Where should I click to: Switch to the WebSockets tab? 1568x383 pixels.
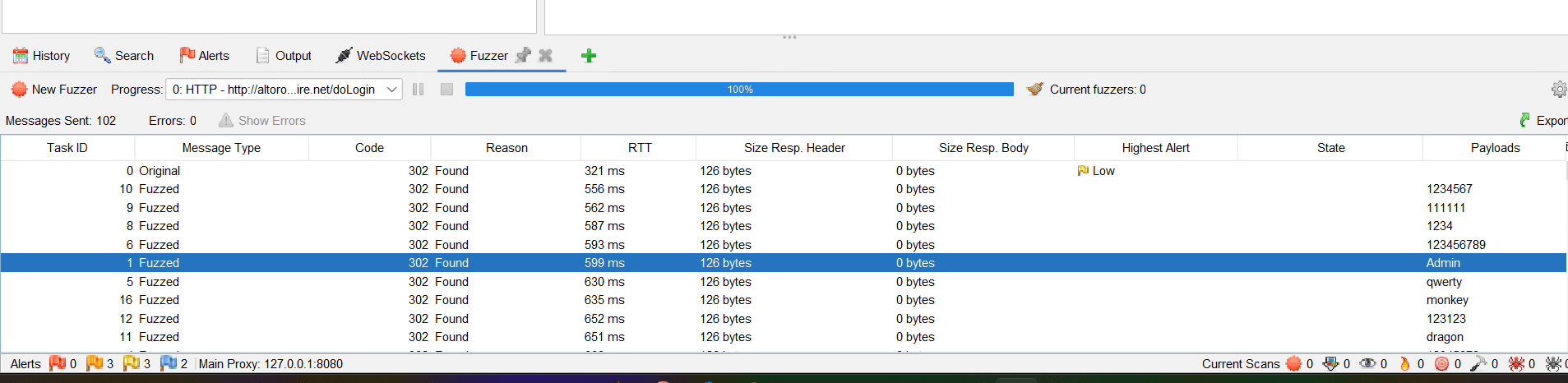click(381, 56)
